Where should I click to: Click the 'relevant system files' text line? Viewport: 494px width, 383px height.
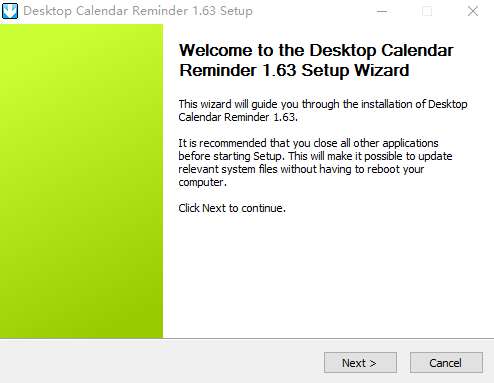pyautogui.click(x=301, y=169)
